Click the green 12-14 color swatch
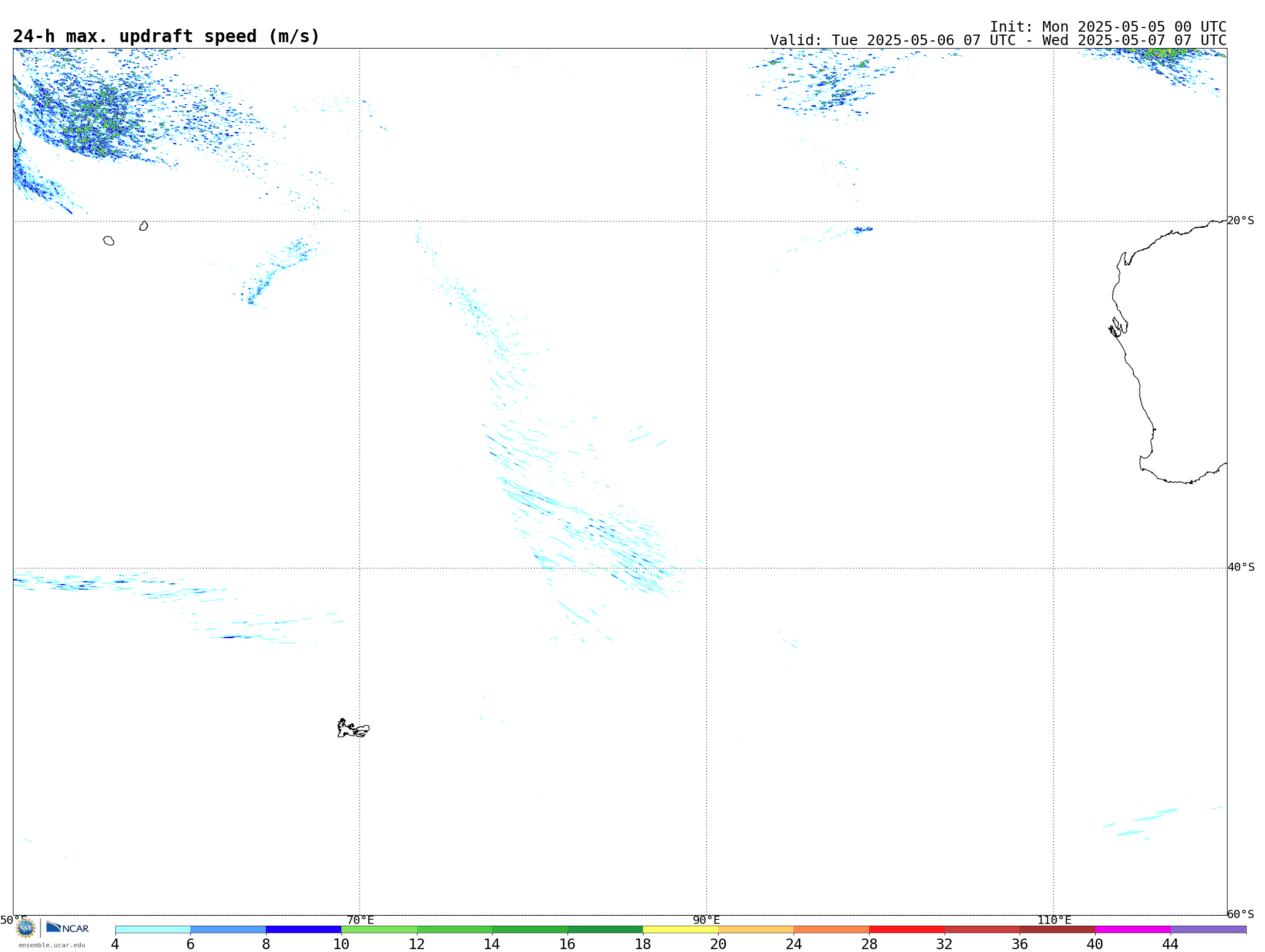 click(x=454, y=930)
